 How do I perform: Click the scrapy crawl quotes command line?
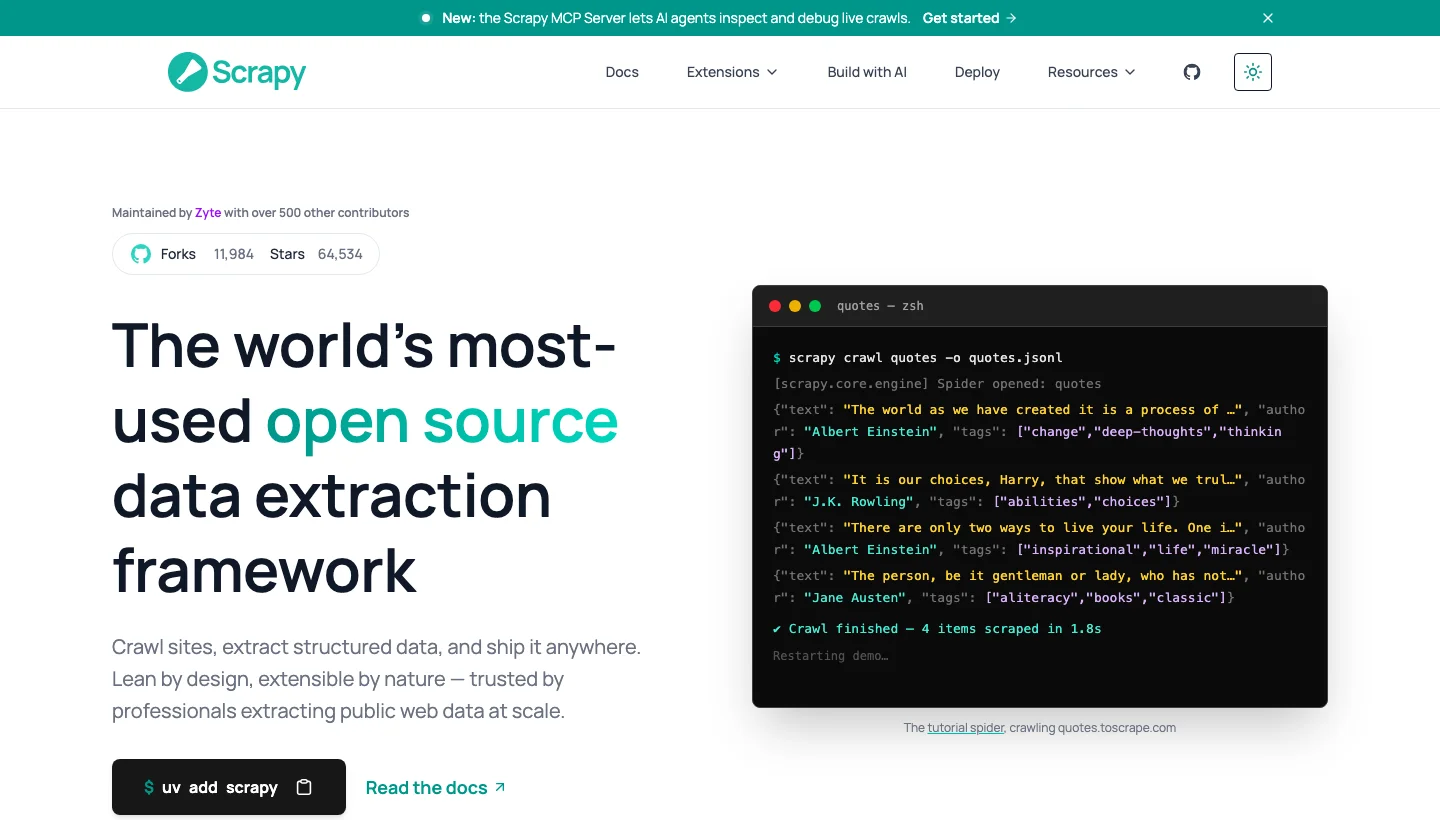[918, 358]
